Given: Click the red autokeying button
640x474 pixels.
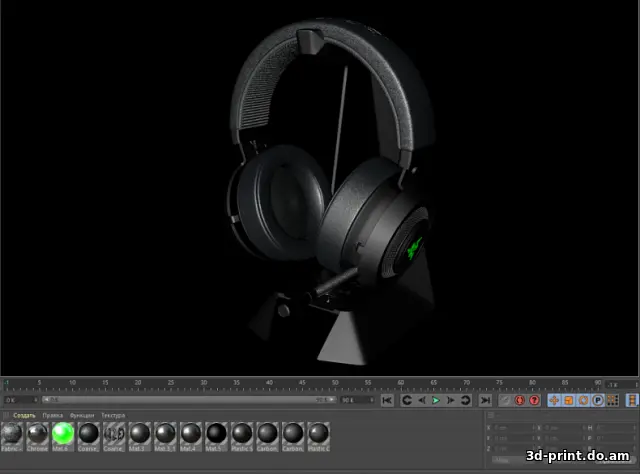Looking at the screenshot, I should [520, 400].
